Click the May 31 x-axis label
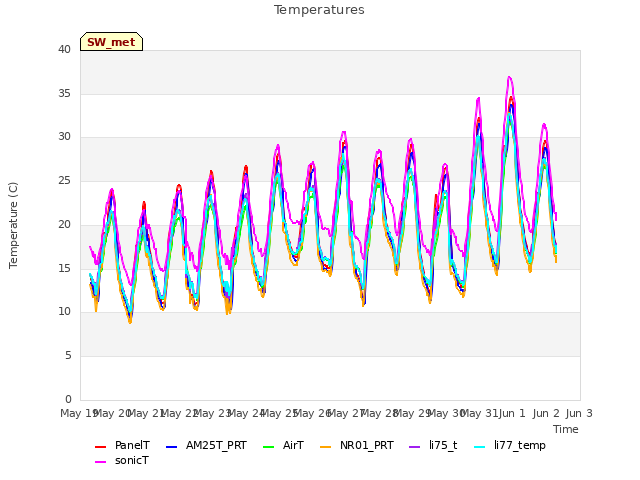 [479, 413]
